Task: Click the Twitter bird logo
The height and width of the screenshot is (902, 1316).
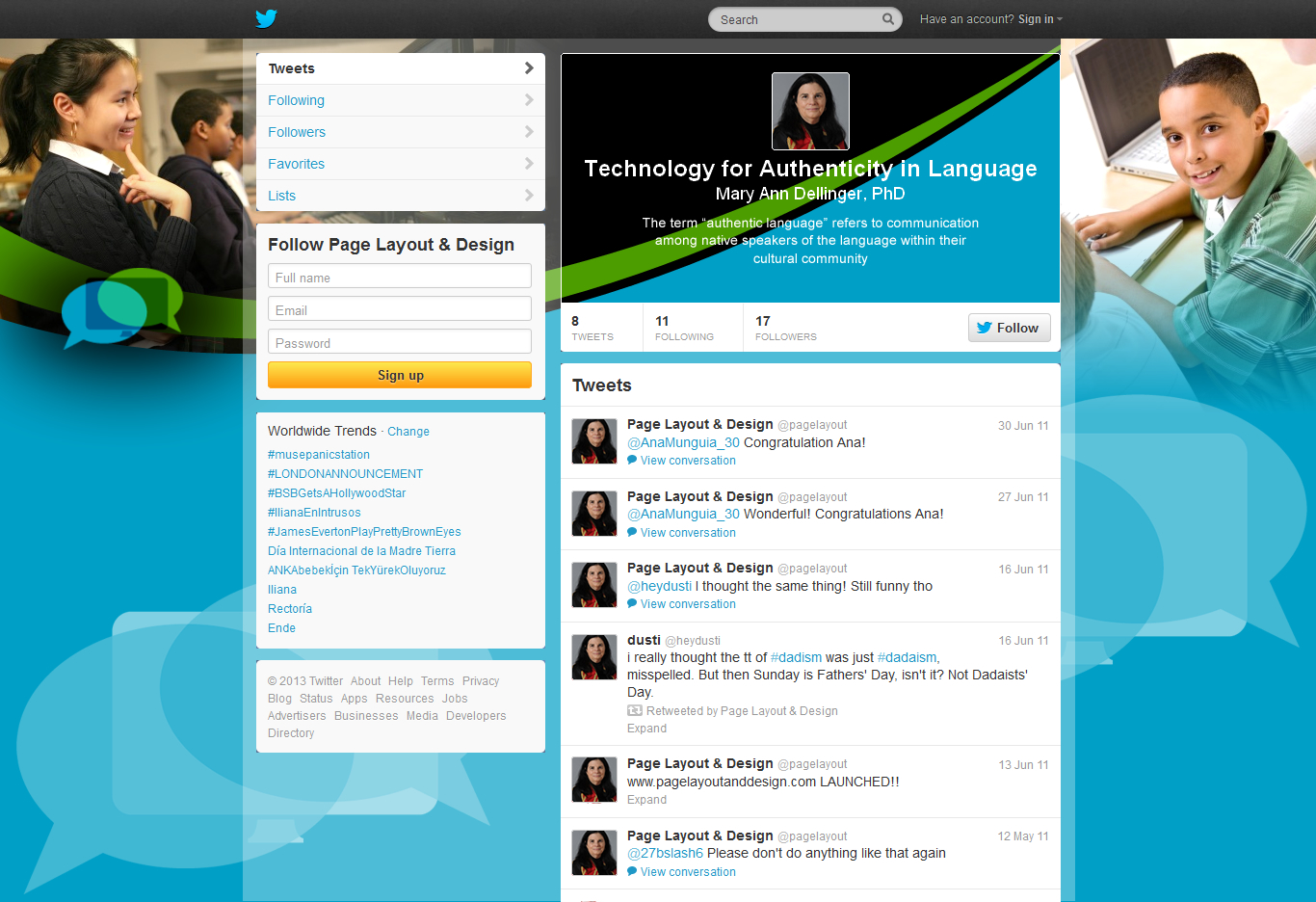Action: (266, 18)
